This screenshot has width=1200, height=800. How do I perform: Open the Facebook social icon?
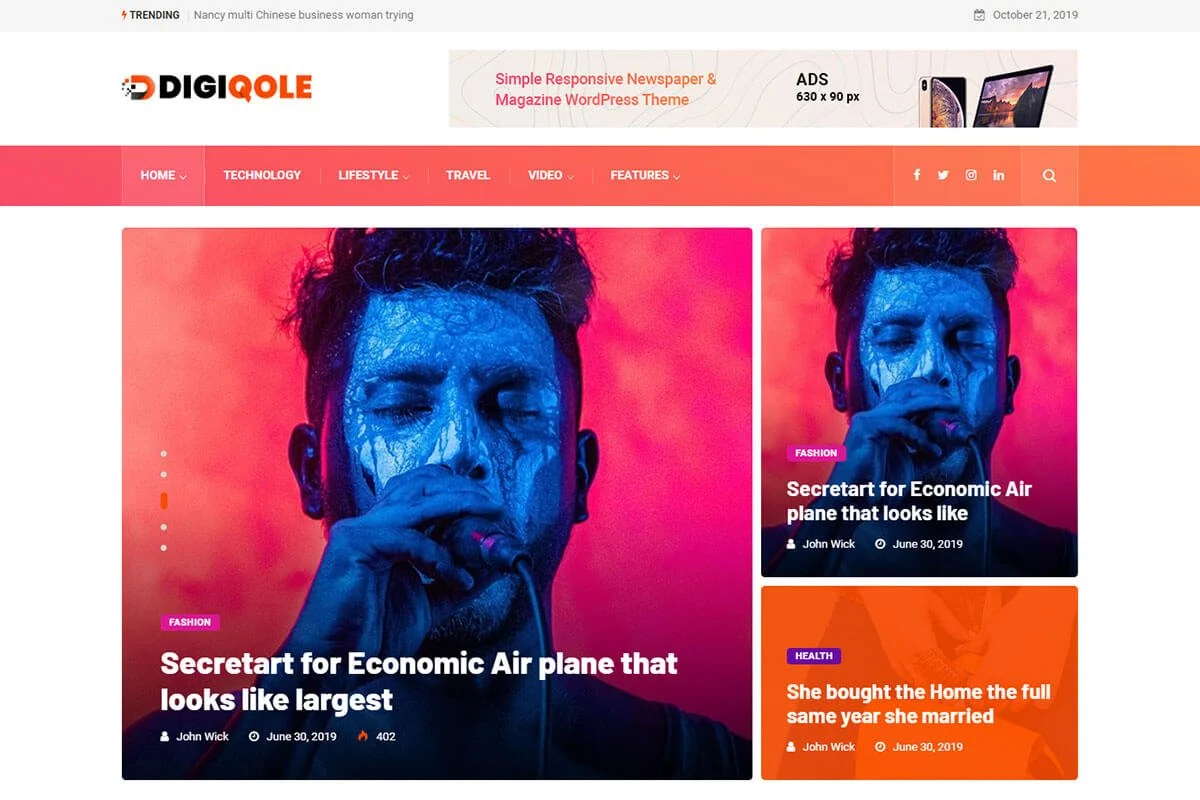tap(916, 175)
